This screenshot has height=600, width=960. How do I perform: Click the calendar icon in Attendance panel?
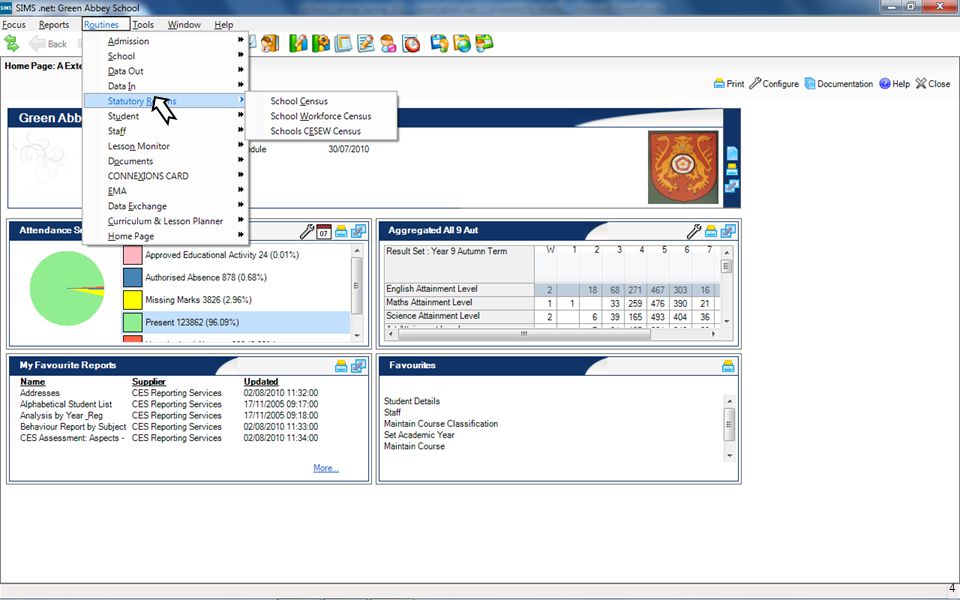324,231
